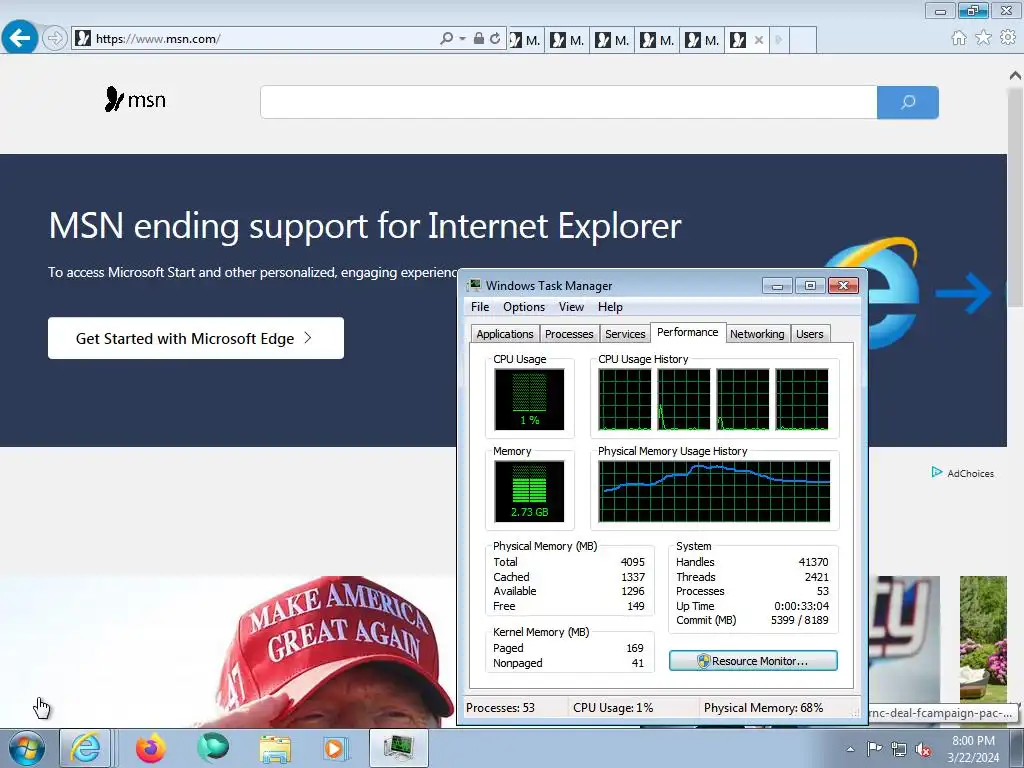Click the 8:00 PM clock
Viewport: 1024px width, 768px height.
pyautogui.click(x=973, y=741)
